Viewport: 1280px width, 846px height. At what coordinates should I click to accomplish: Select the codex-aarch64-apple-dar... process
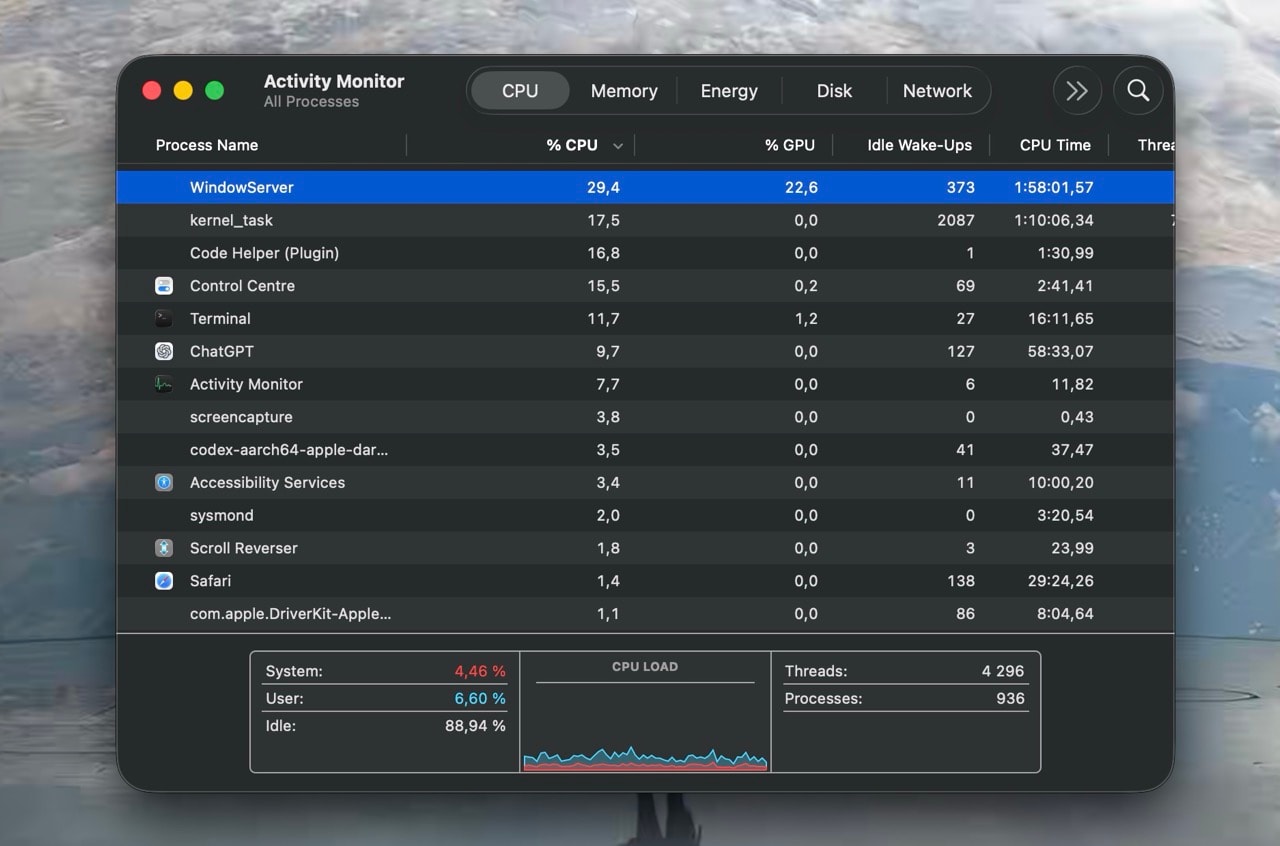click(289, 450)
